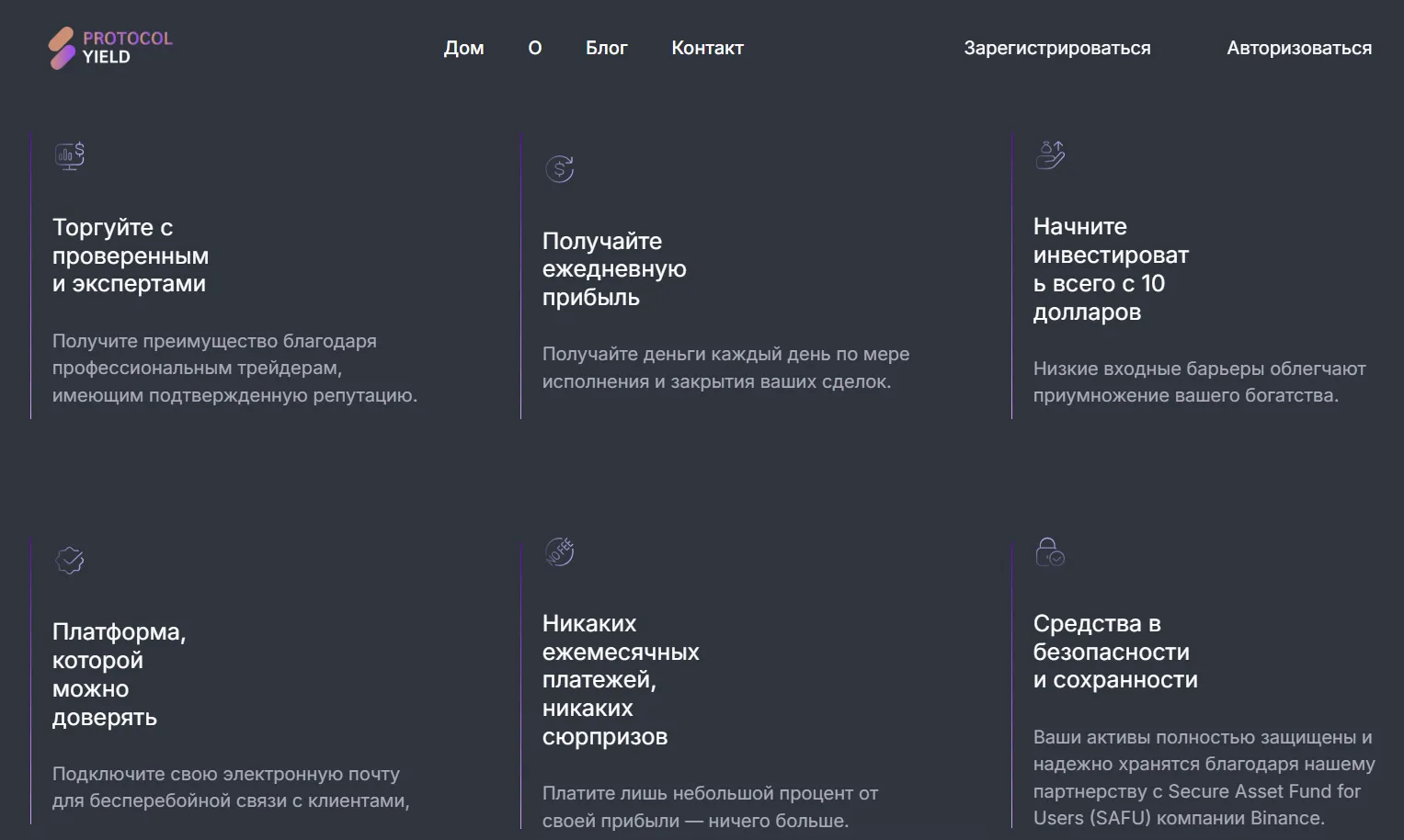Click the hand holding coins investment icon
This screenshot has height=840, width=1404.
[1050, 154]
